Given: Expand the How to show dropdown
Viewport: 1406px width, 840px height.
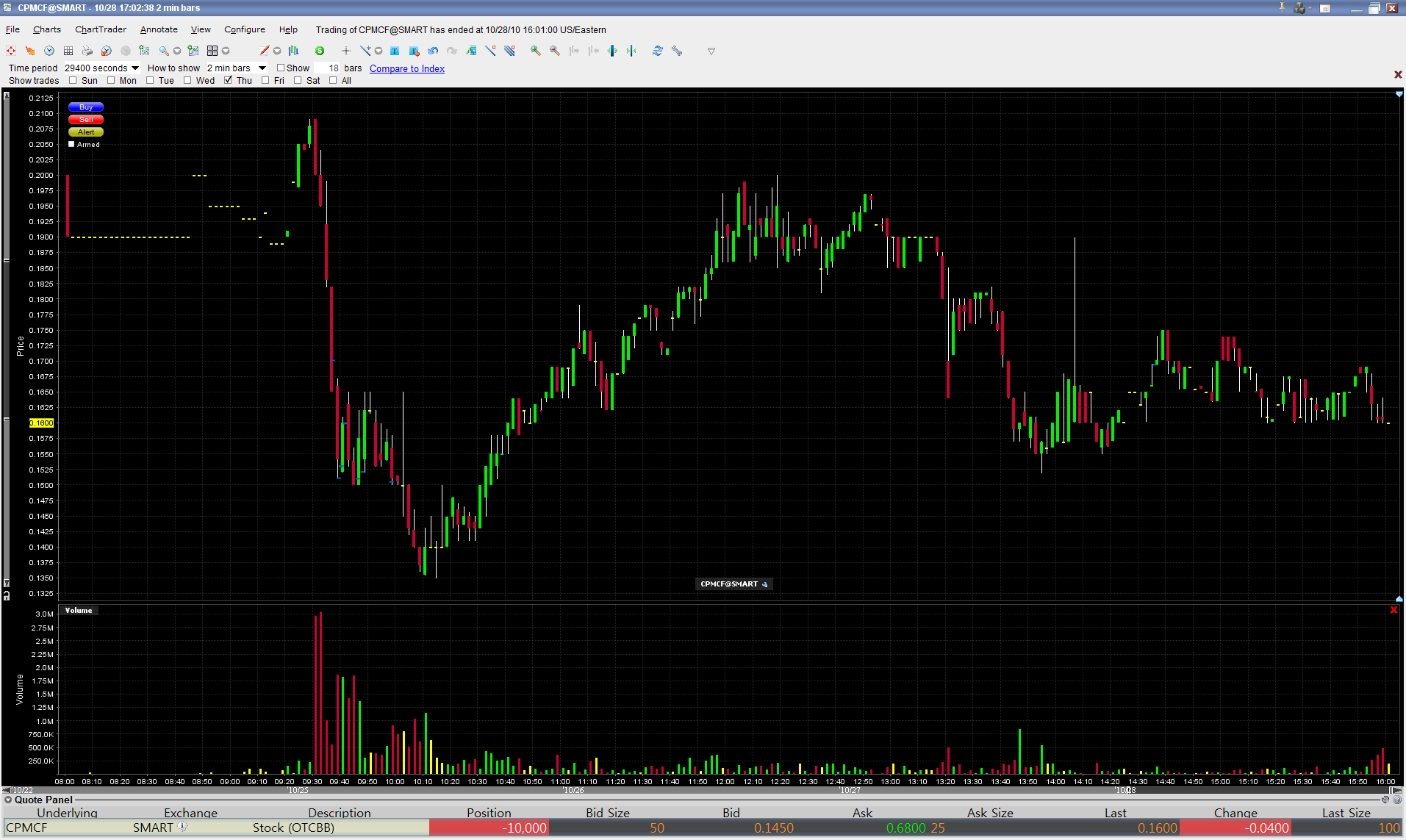Looking at the screenshot, I should click(x=262, y=68).
